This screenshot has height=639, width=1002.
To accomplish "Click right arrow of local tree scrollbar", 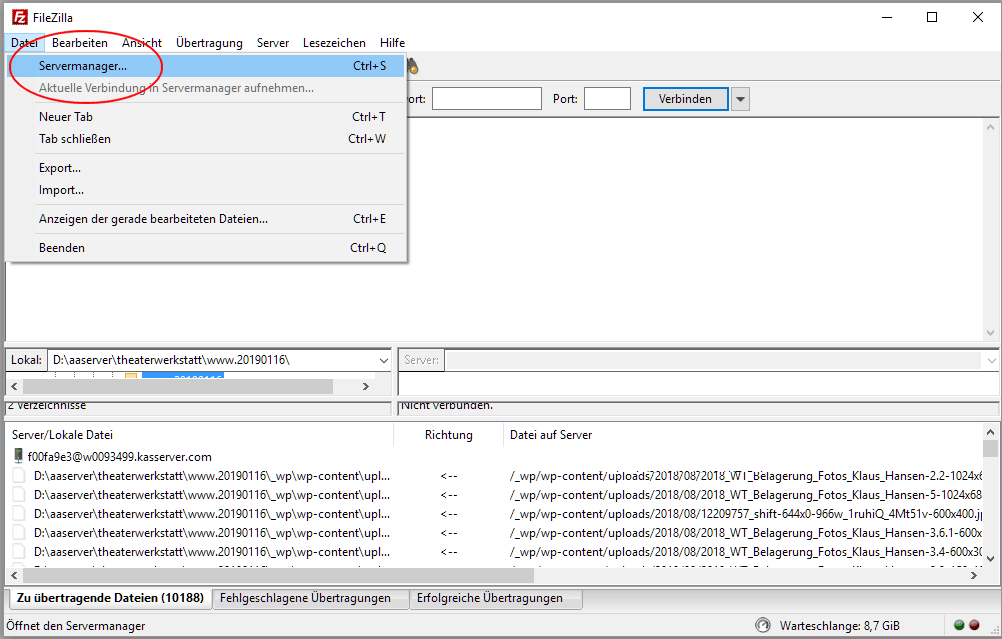I will coord(366,386).
